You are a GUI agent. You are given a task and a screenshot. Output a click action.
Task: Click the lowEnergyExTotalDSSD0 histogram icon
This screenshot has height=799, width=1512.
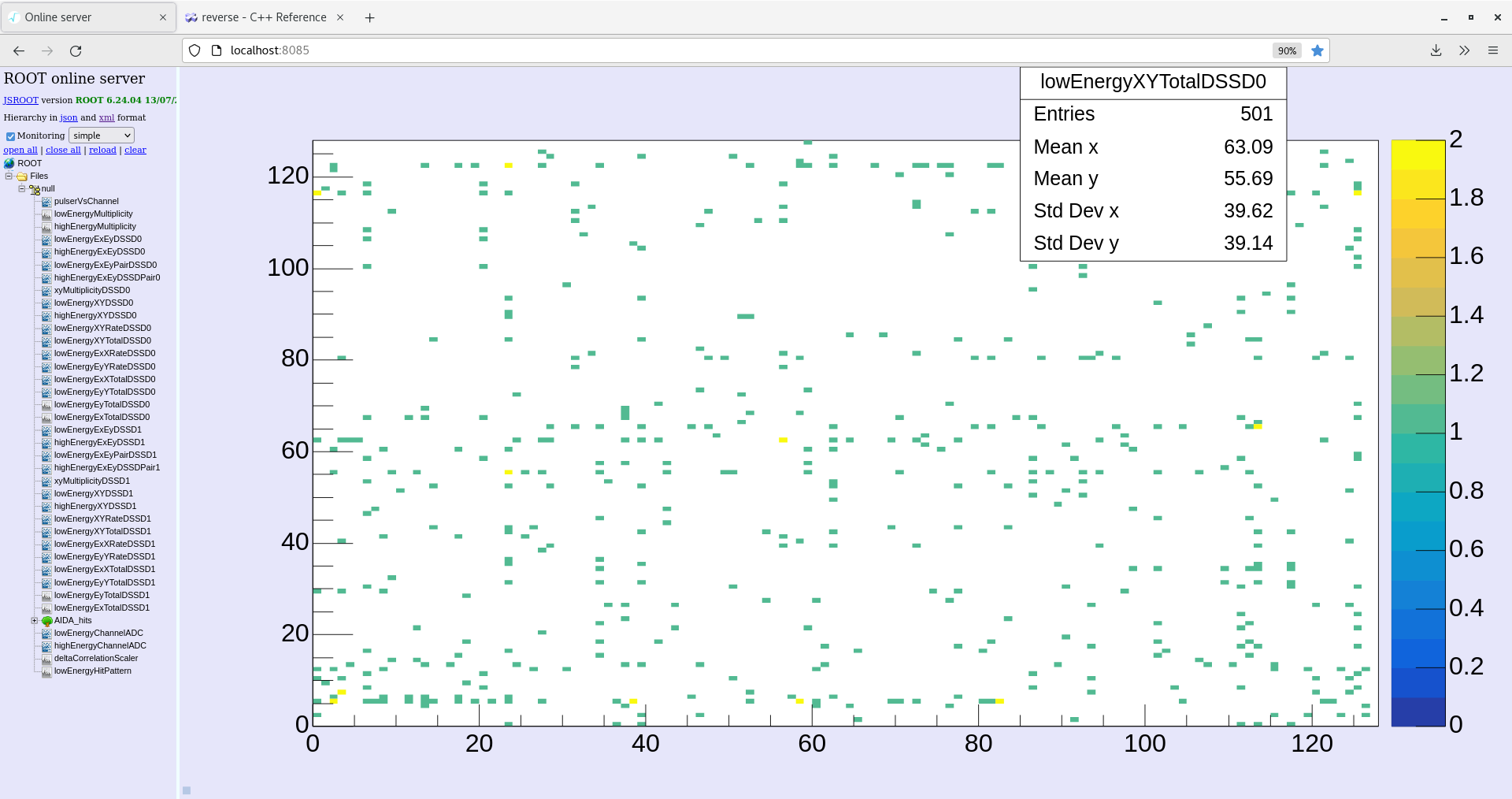tap(46, 418)
